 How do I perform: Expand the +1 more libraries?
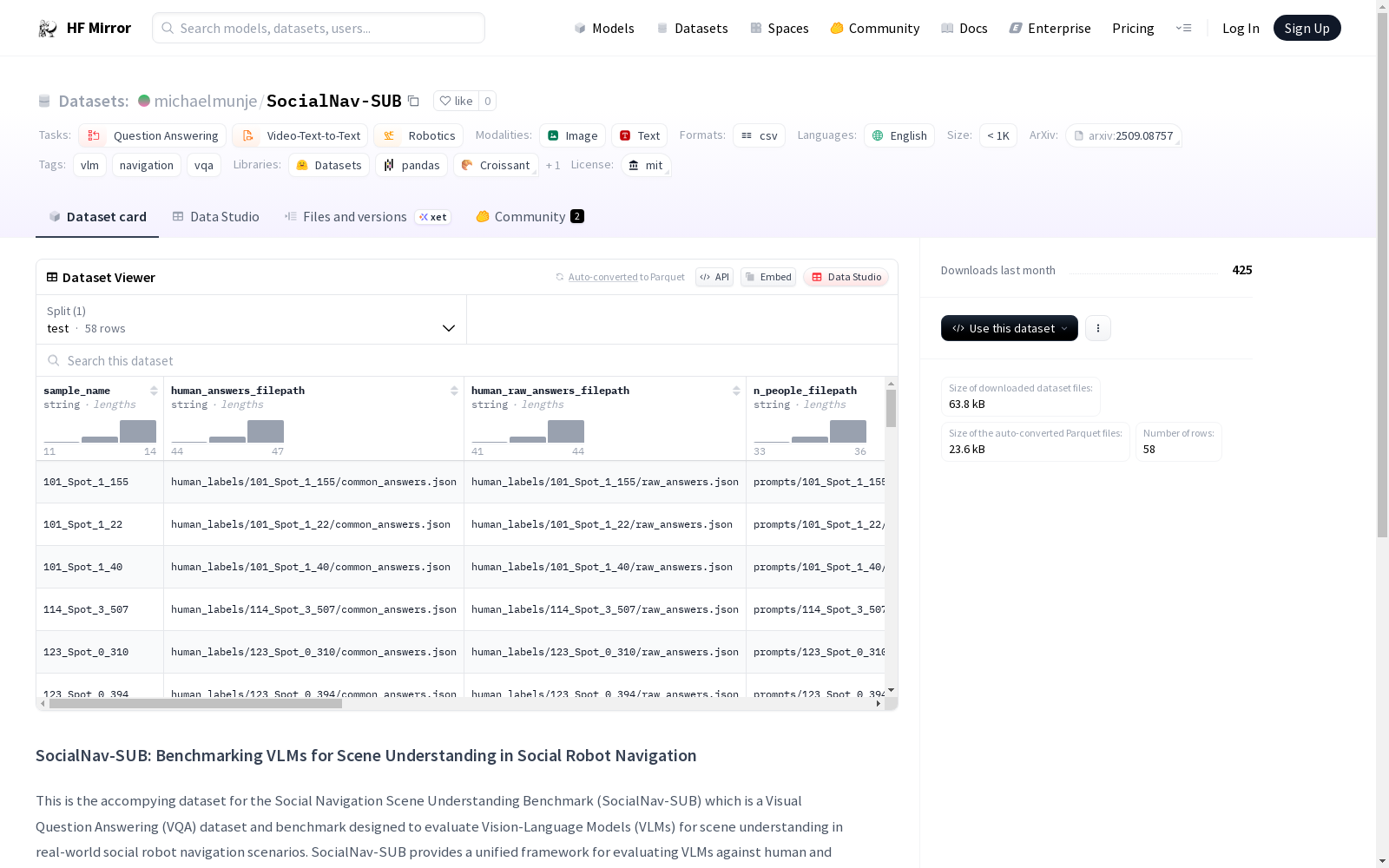pos(553,165)
